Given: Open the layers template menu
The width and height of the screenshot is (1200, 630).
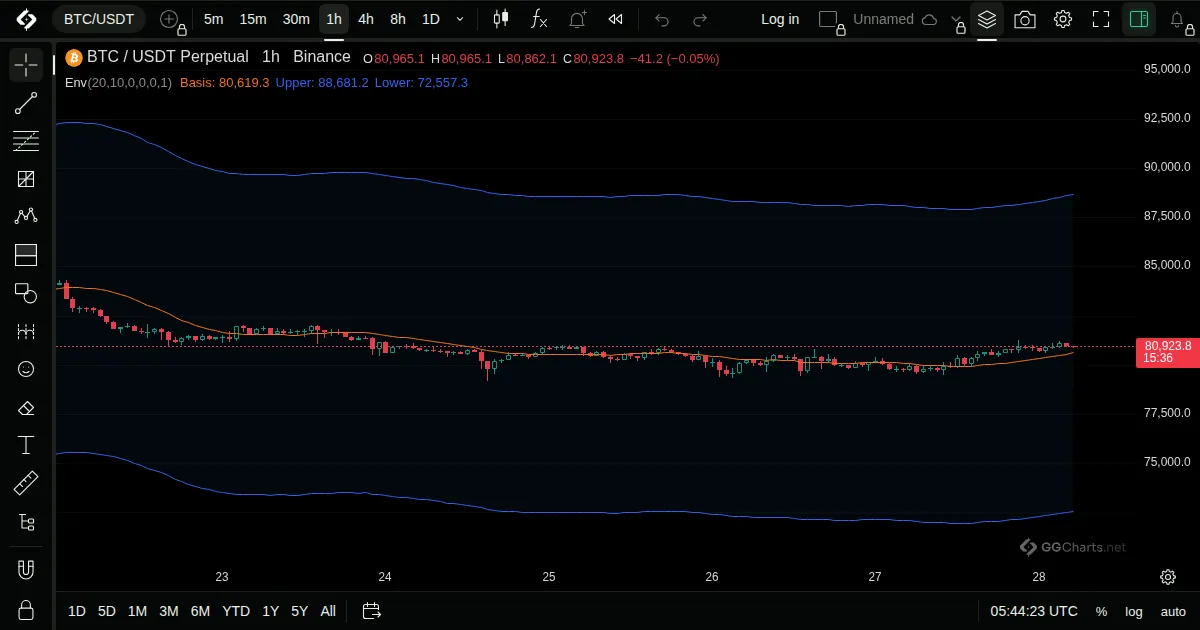Looking at the screenshot, I should click(x=987, y=19).
